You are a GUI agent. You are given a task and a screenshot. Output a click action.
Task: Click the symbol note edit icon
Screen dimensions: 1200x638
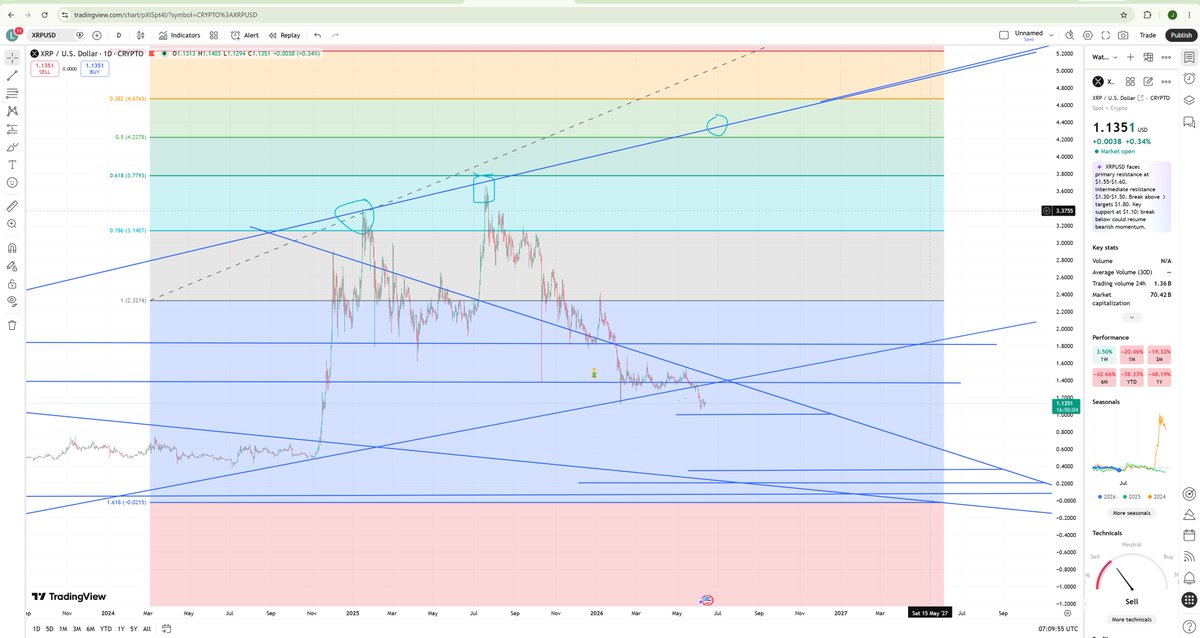click(1148, 81)
